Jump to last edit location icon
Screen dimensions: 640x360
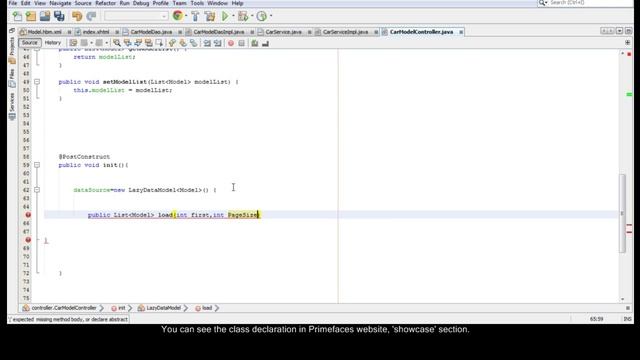pos(73,43)
